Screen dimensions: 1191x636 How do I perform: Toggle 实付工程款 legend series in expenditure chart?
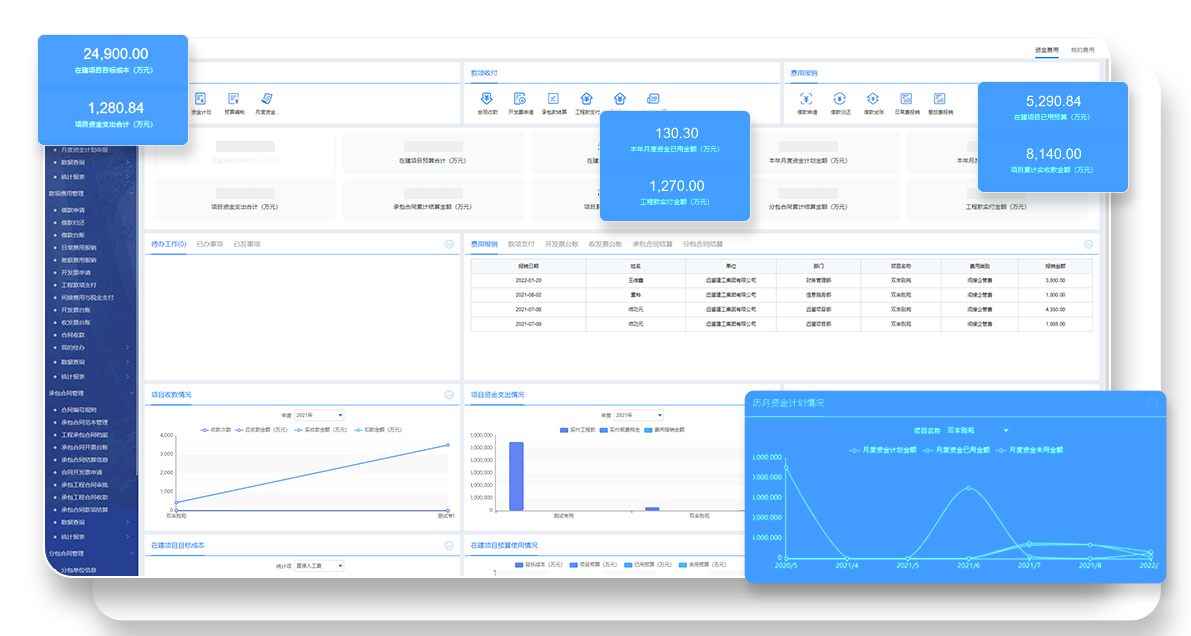pos(582,429)
